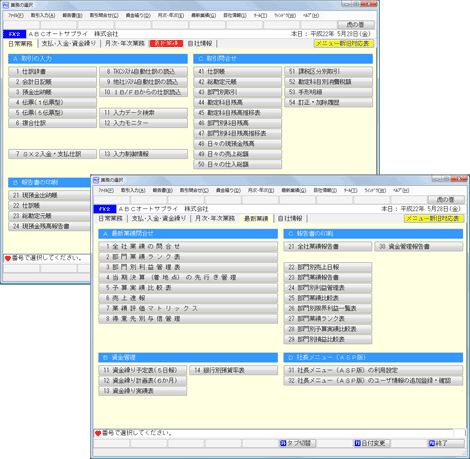Open 1 全社業績の問合せ
The height and width of the screenshot is (459, 470).
coord(188,246)
